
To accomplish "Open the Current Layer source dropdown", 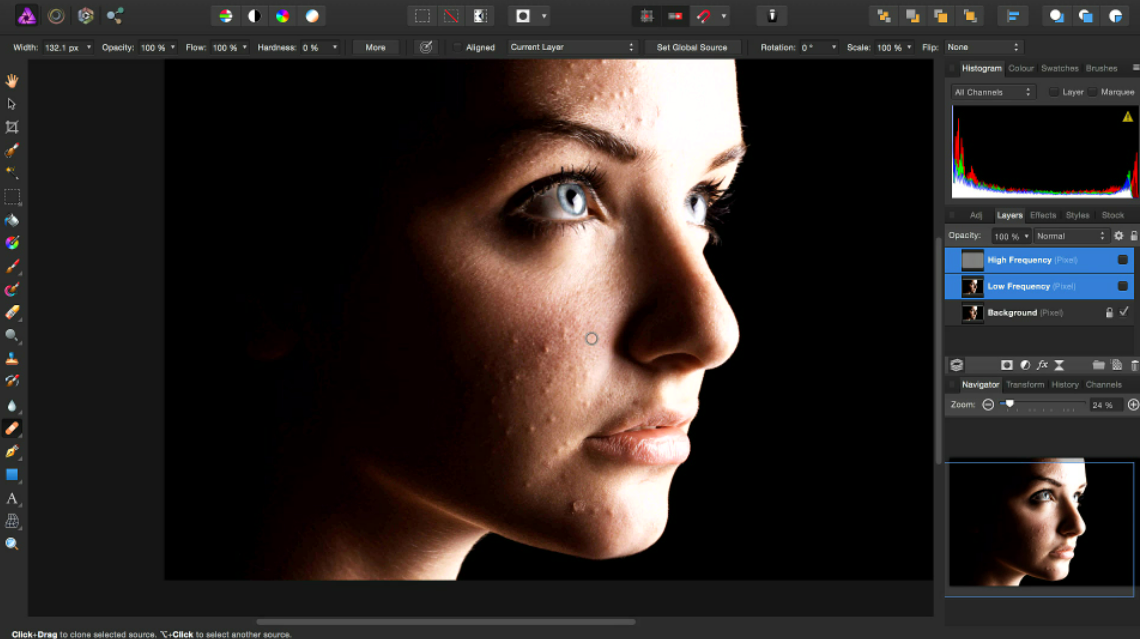I will click(x=571, y=47).
